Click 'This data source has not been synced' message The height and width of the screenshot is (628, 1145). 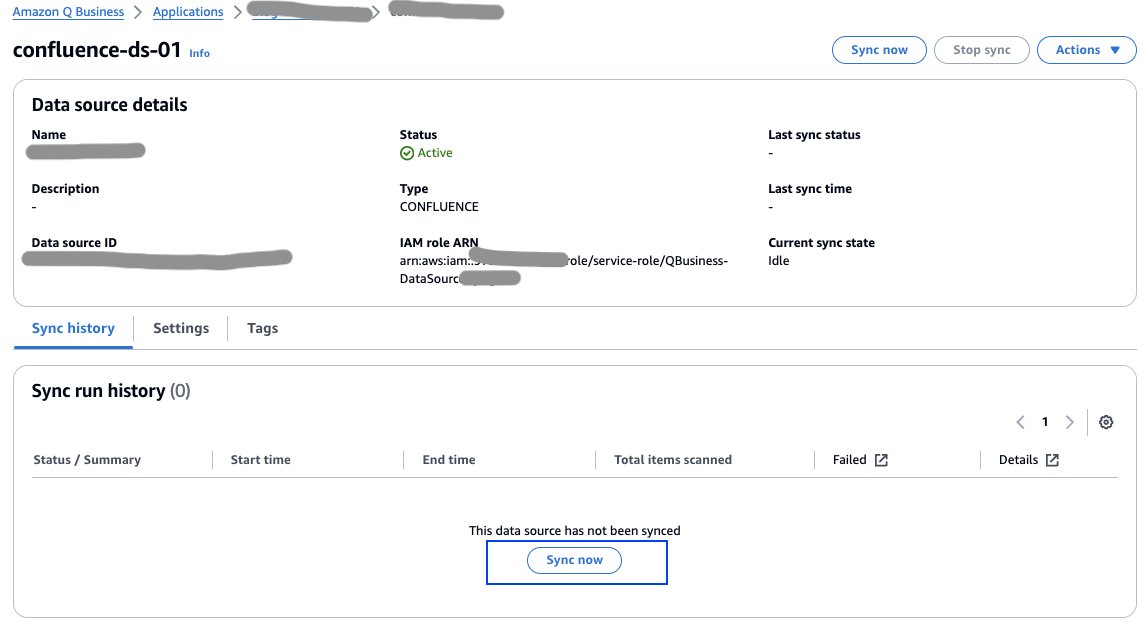[x=575, y=531]
